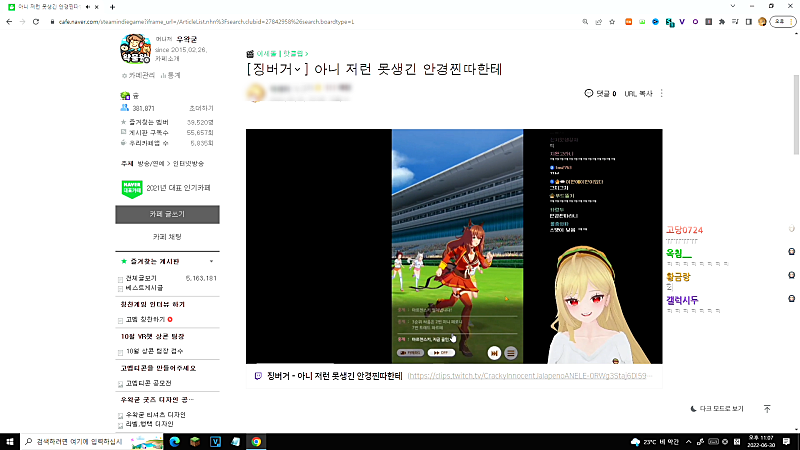Open the zoom magnifier icon in the address bar
Image resolution: width=800 pixels, height=450 pixels.
[585, 22]
